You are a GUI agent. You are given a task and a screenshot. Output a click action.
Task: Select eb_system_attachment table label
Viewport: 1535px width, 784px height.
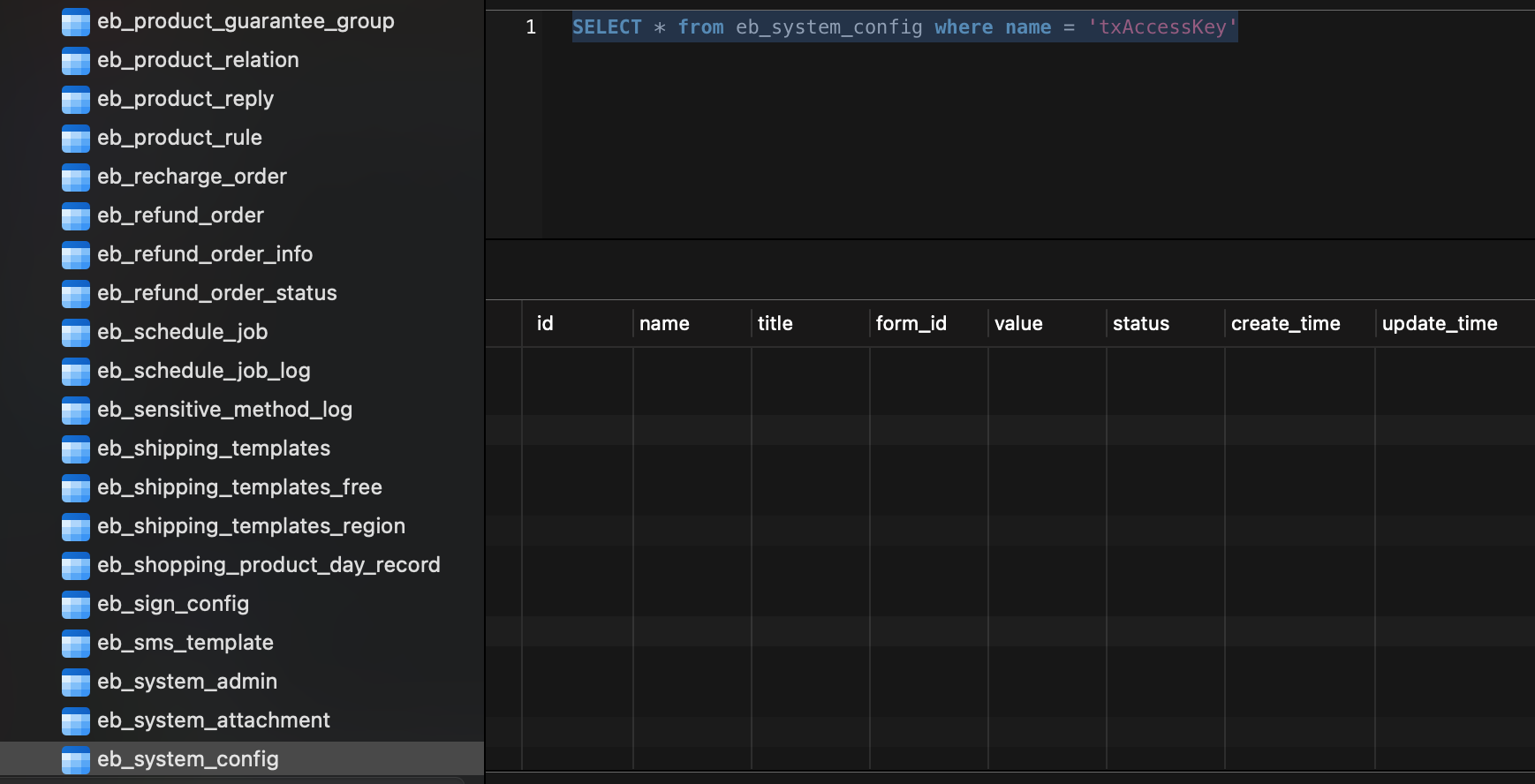pos(214,720)
